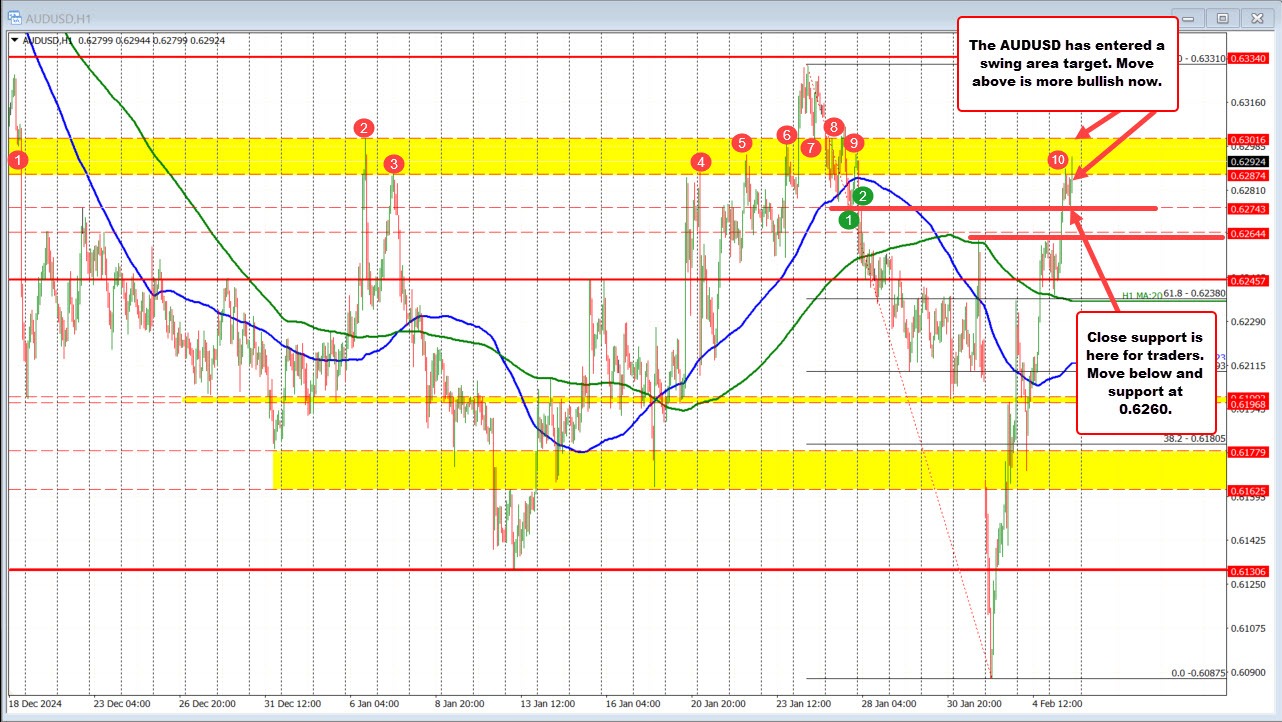Select the 0.61779 red price tag
The width and height of the screenshot is (1282, 722).
pyautogui.click(x=1248, y=451)
